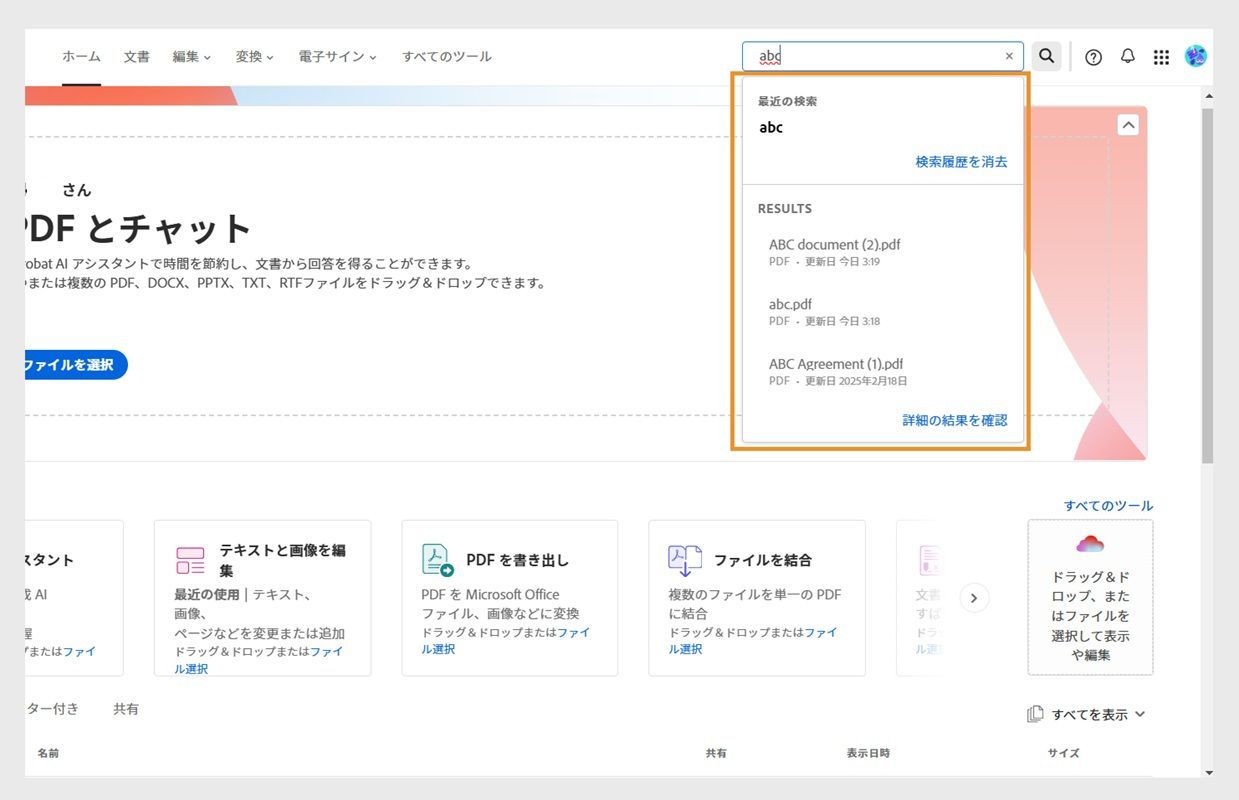
Task: Click the 検索履歴を消去 link
Action: click(961, 161)
